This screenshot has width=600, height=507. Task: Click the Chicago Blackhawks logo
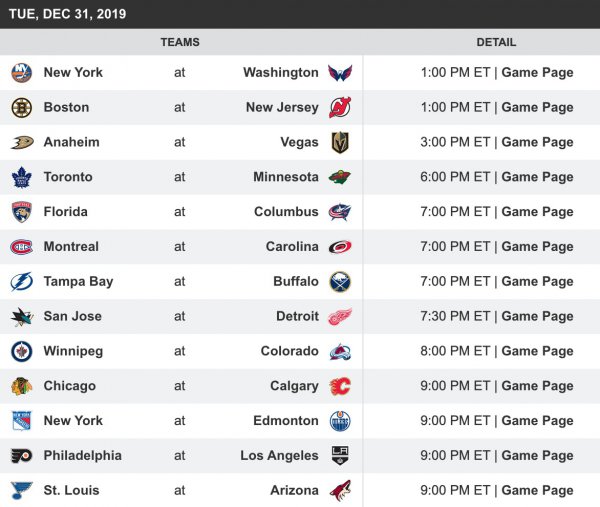click(22, 386)
